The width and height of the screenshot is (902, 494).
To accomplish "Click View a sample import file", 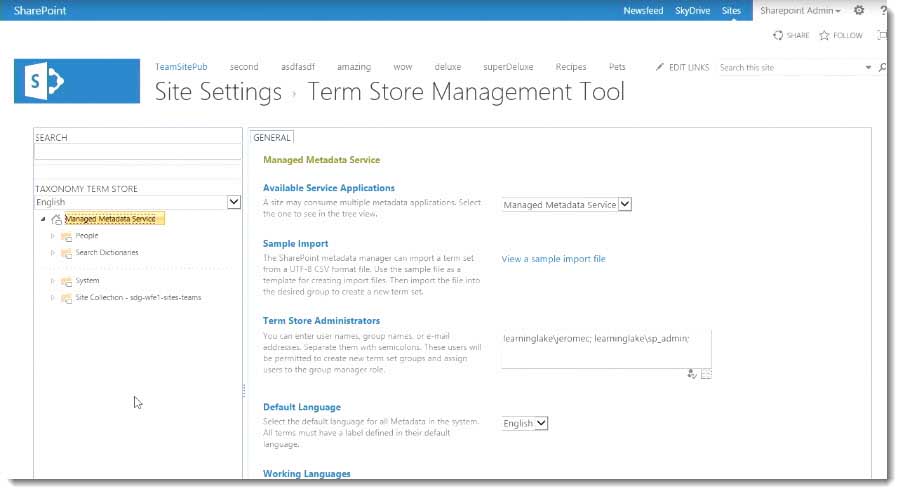I will tap(553, 259).
